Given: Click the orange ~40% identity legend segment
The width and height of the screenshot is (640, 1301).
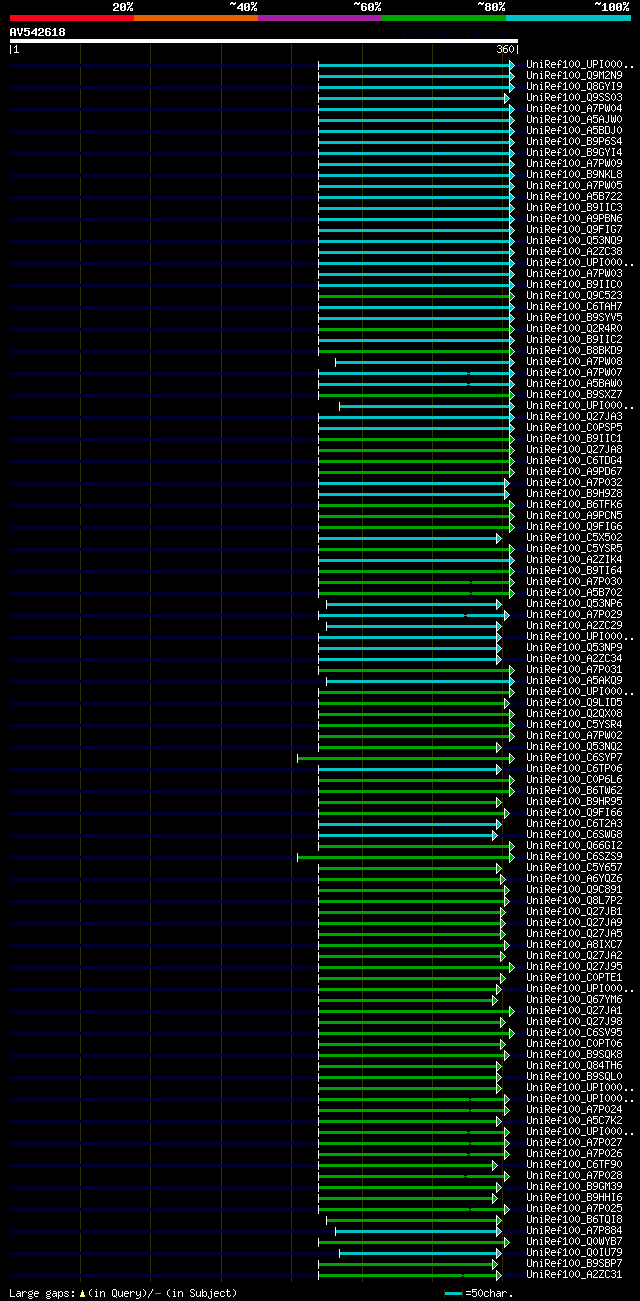Looking at the screenshot, I should (x=195, y=17).
